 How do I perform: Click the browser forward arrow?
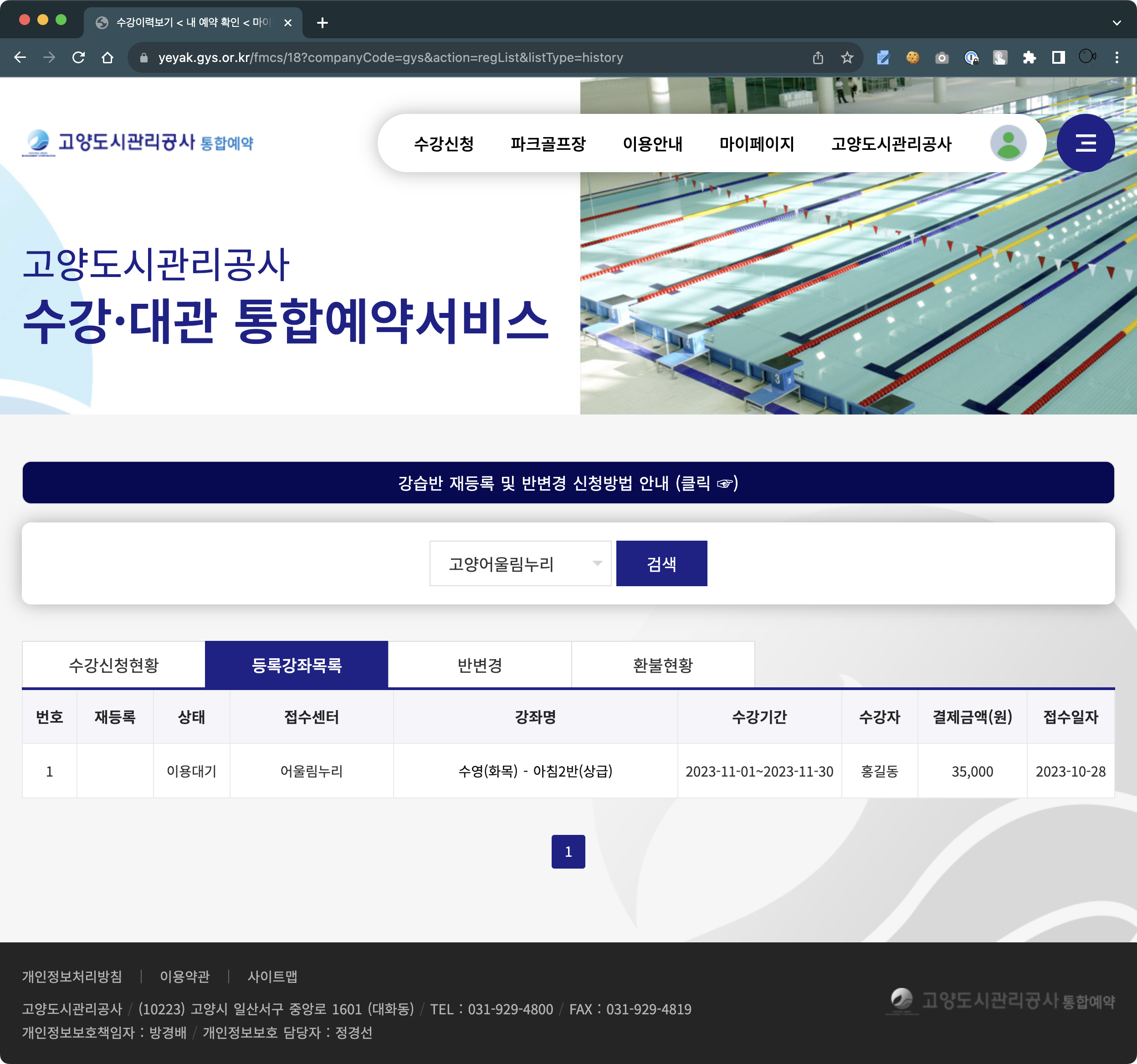[x=49, y=57]
